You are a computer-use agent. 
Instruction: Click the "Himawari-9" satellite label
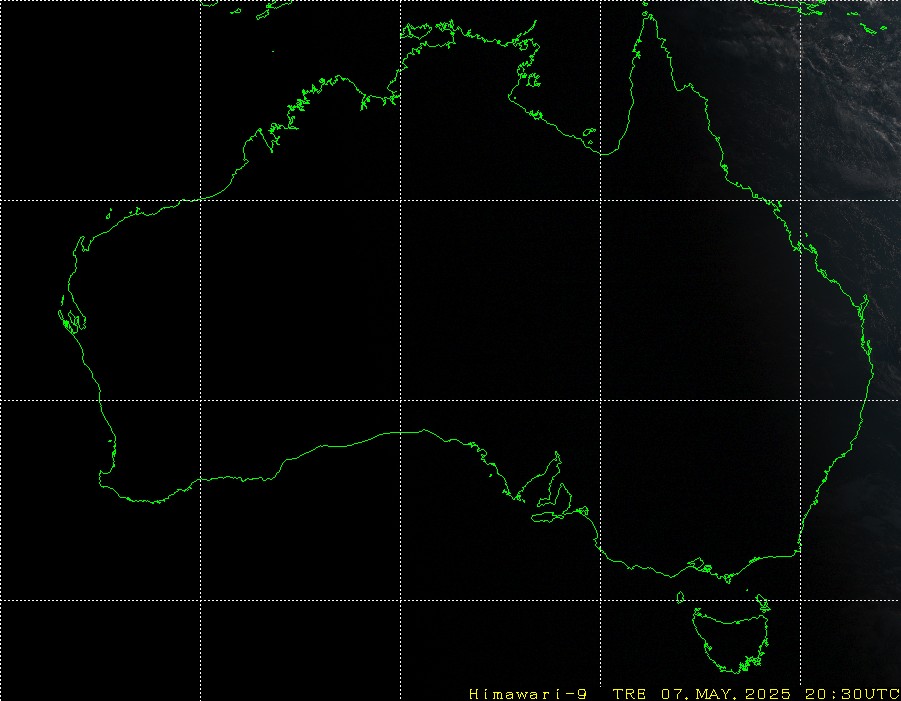[528, 694]
